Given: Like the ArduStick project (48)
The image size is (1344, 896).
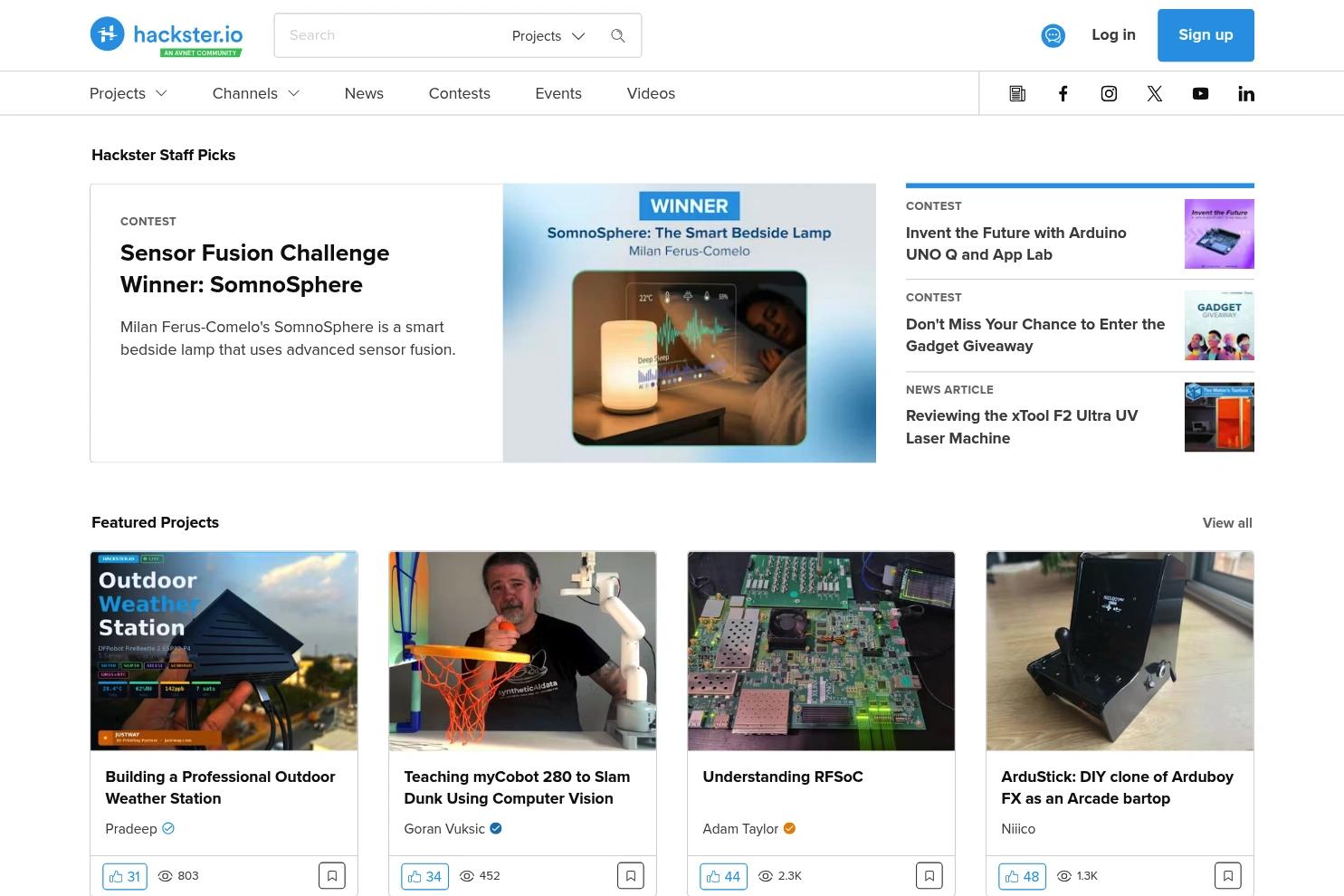Looking at the screenshot, I should coord(1022,876).
